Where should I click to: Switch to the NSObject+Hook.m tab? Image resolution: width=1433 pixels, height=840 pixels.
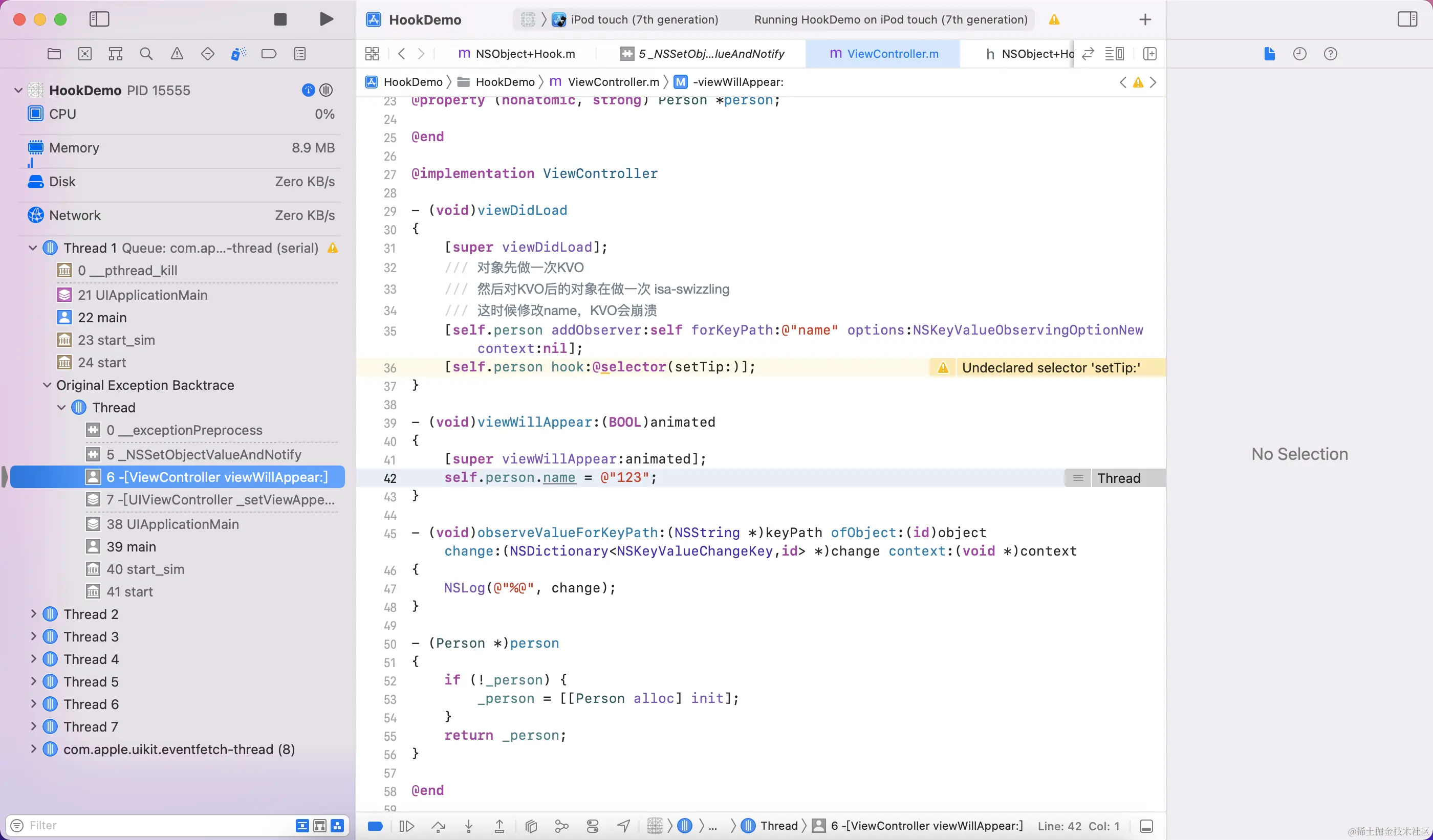click(516, 54)
